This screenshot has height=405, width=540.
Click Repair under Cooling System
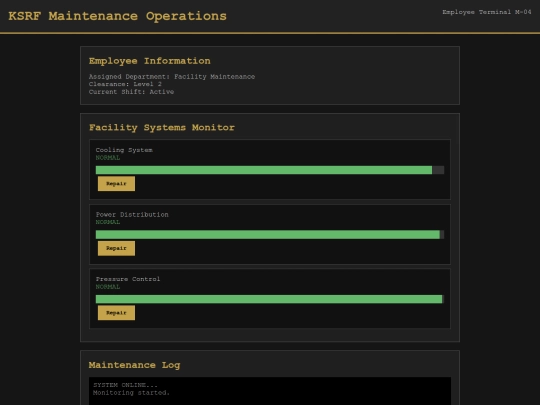pos(116,184)
